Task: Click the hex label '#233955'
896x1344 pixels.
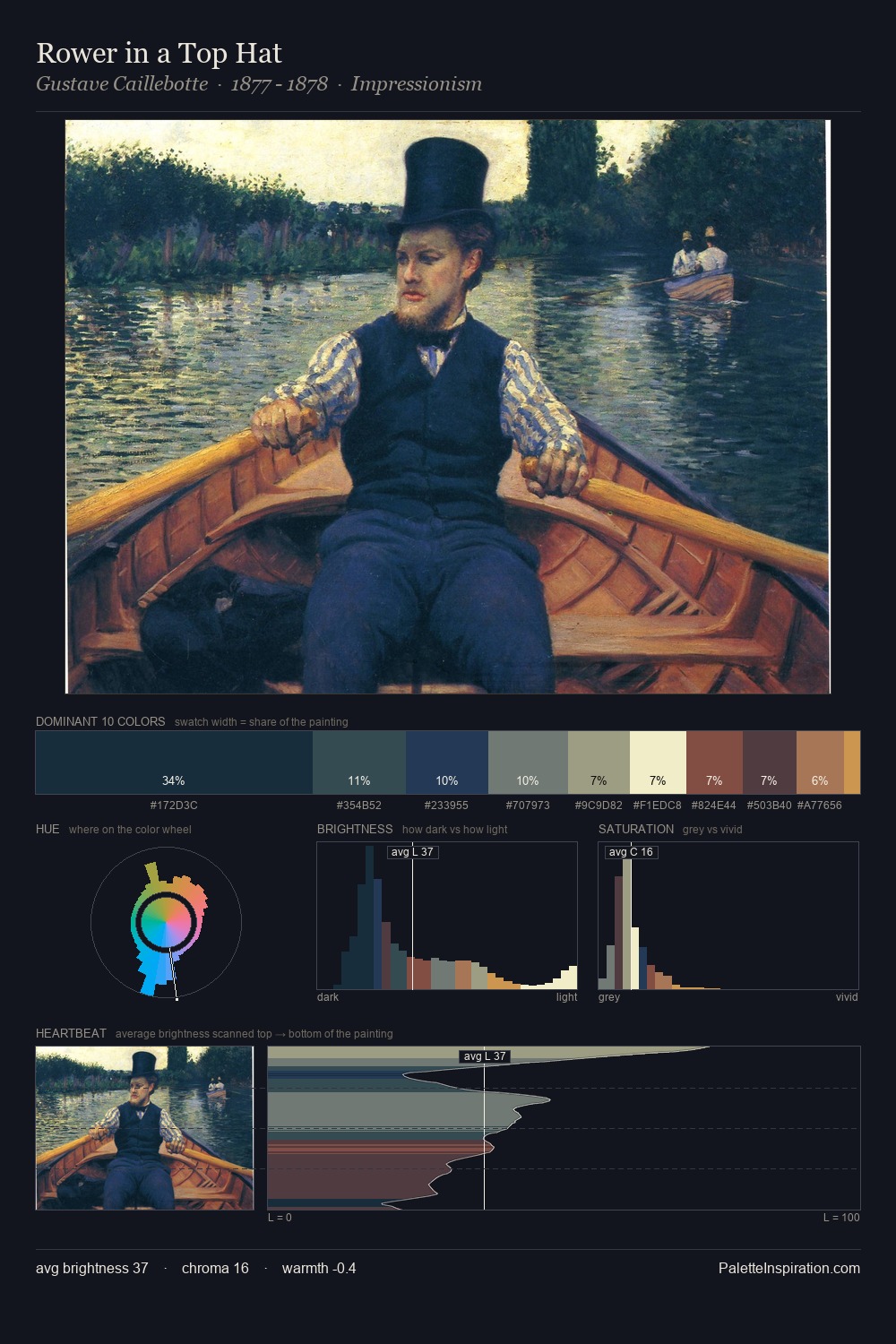Action: click(x=447, y=805)
